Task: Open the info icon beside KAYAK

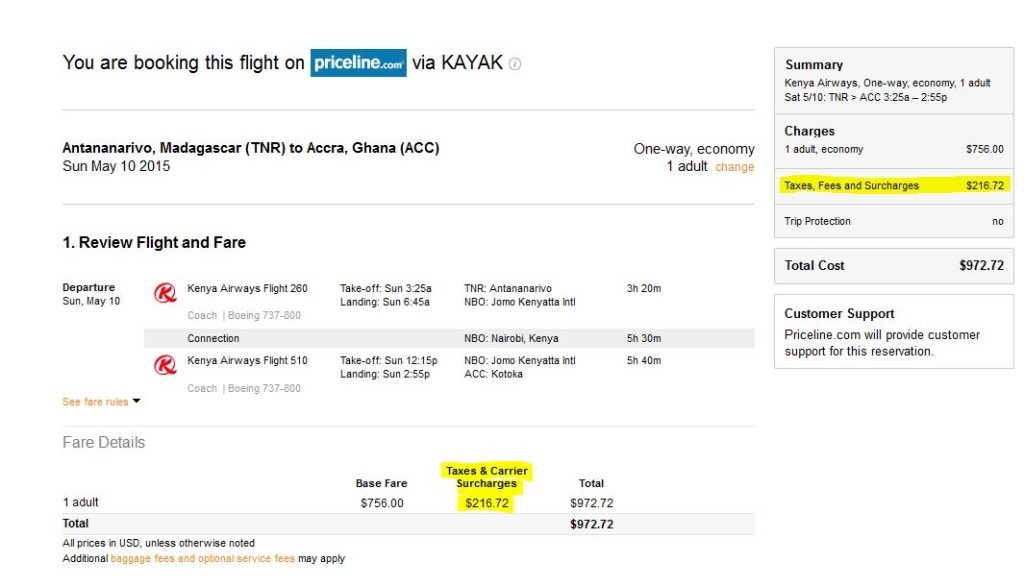Action: [515, 64]
